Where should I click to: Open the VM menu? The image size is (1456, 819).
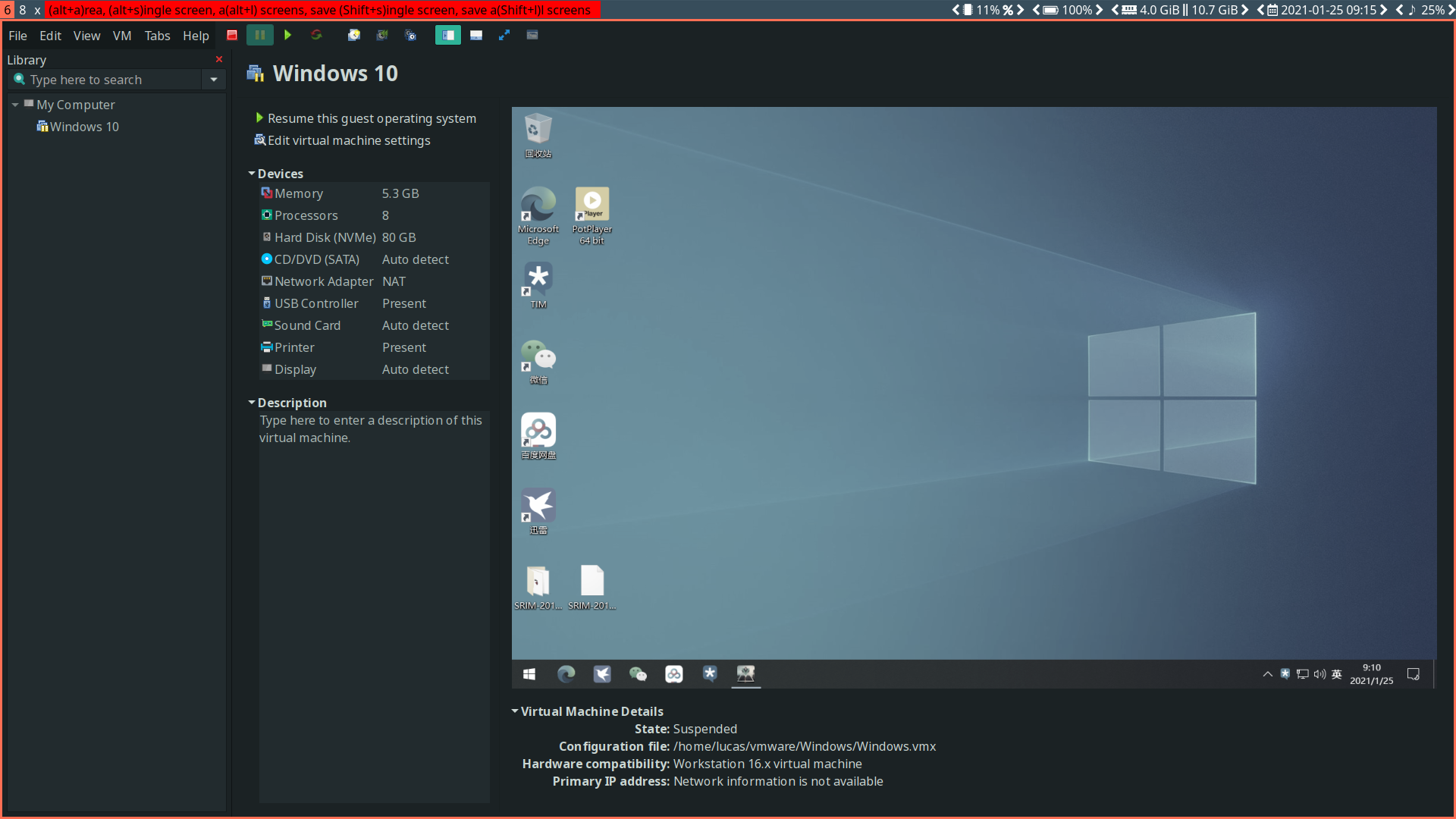[x=121, y=36]
